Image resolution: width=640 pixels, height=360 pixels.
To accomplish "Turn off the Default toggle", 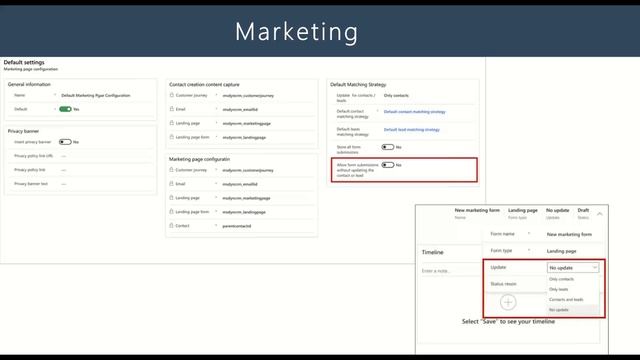I will coord(65,109).
